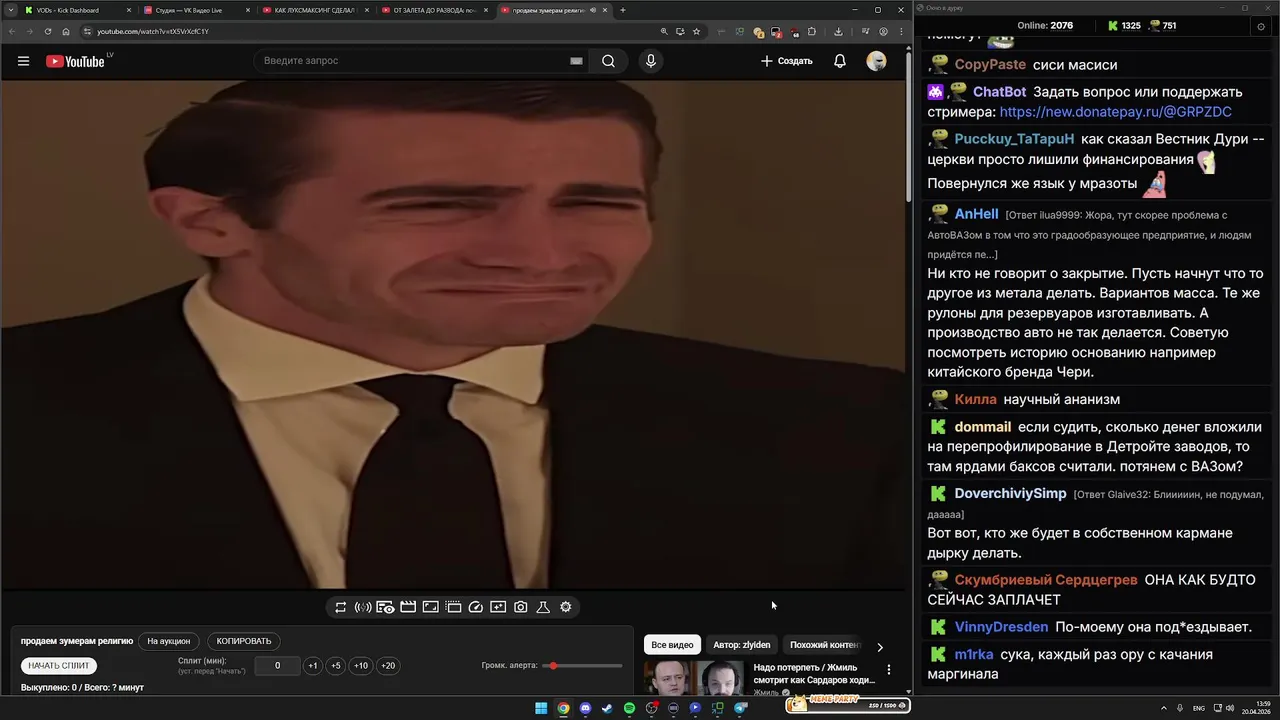Open the browser extensions puzzle icon
Viewport: 1280px width, 720px height.
[x=812, y=31]
